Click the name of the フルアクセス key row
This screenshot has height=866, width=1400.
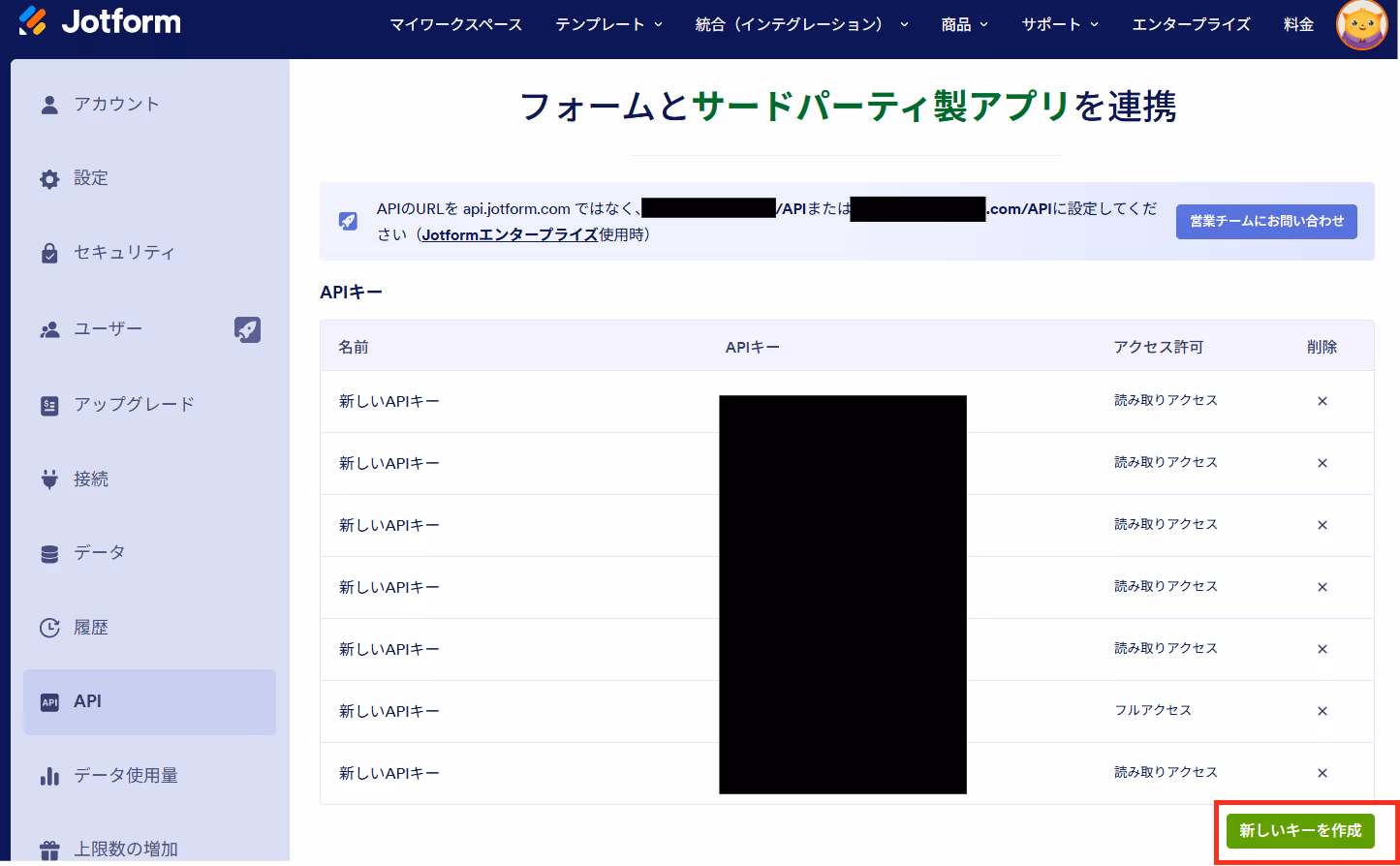pyautogui.click(x=389, y=711)
